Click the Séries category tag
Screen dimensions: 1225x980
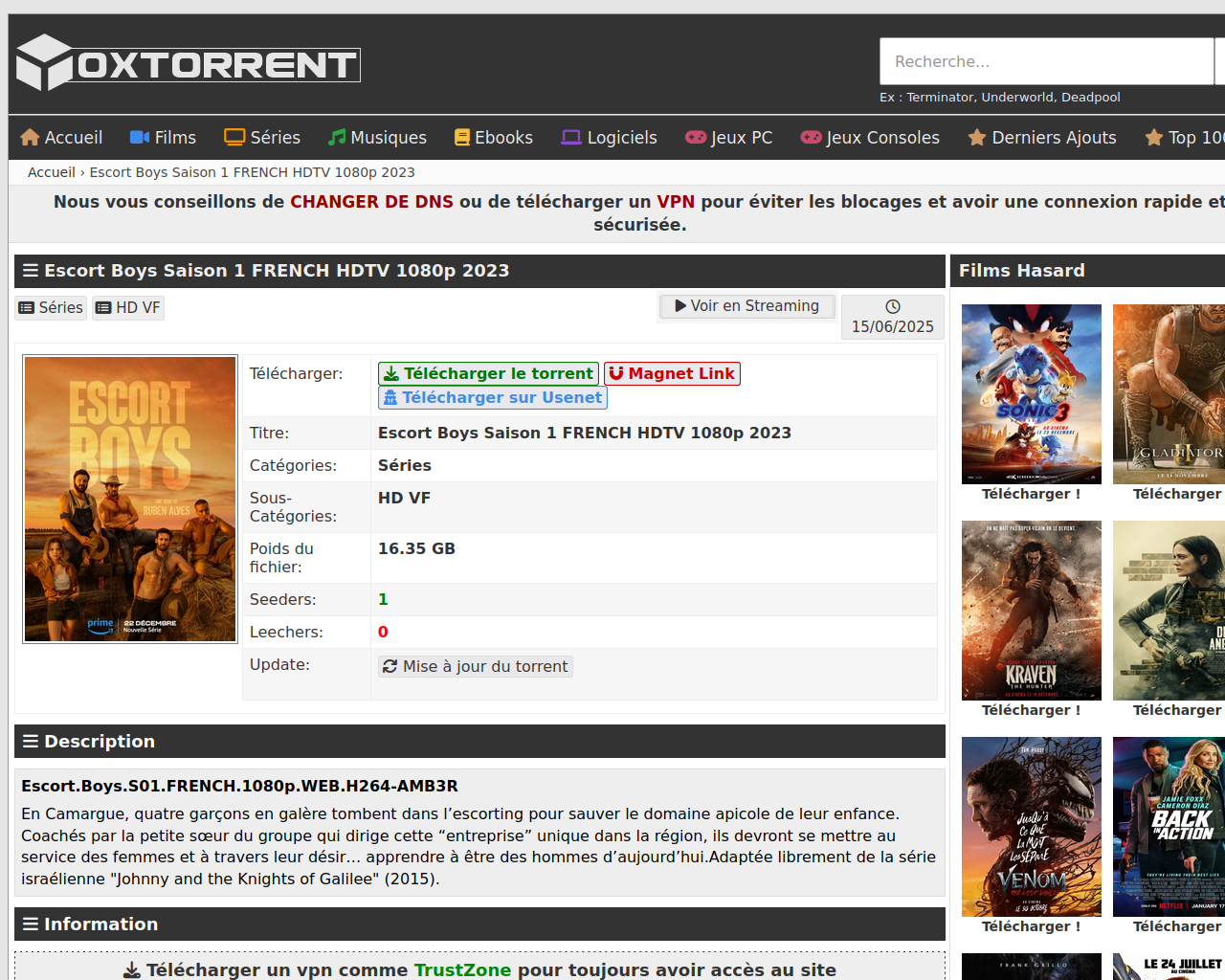[x=51, y=307]
